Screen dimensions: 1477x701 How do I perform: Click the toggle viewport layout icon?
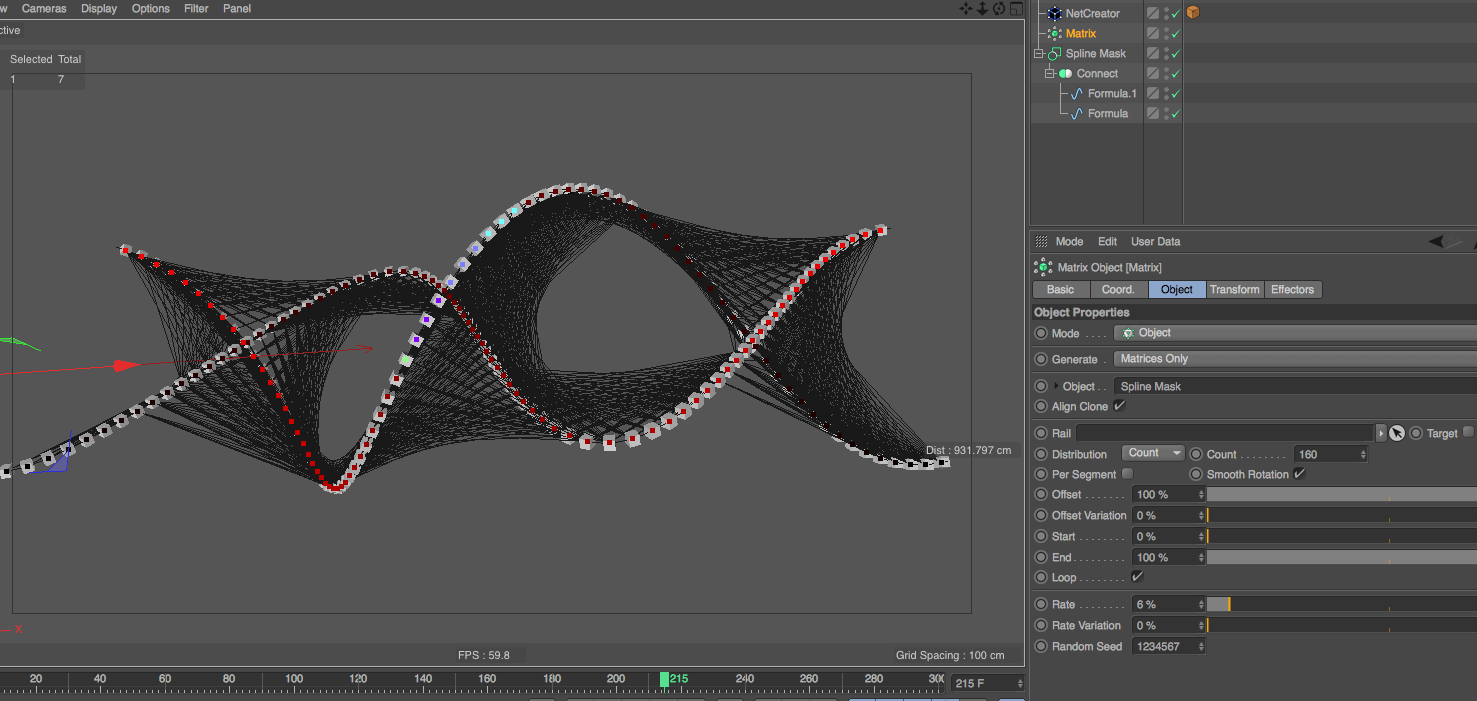click(x=1016, y=9)
